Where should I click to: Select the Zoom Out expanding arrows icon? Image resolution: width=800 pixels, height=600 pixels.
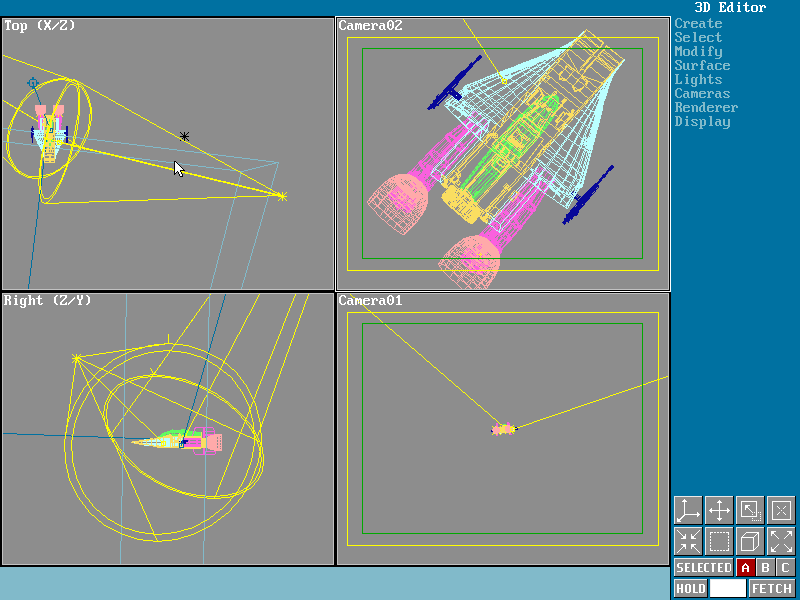781,541
